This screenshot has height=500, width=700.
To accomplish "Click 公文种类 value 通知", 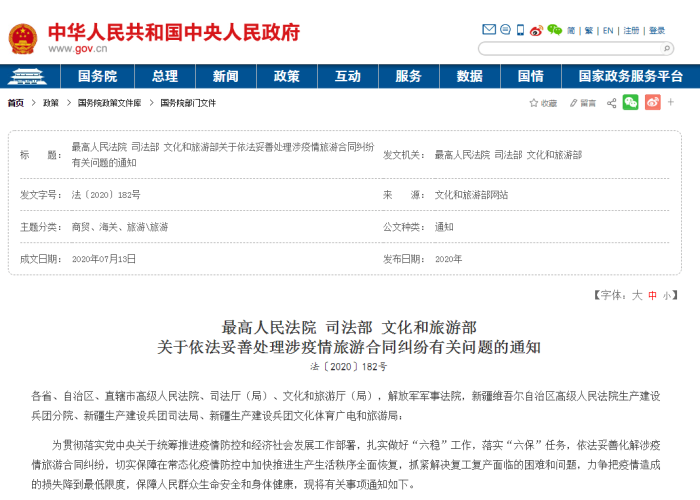I will [444, 227].
